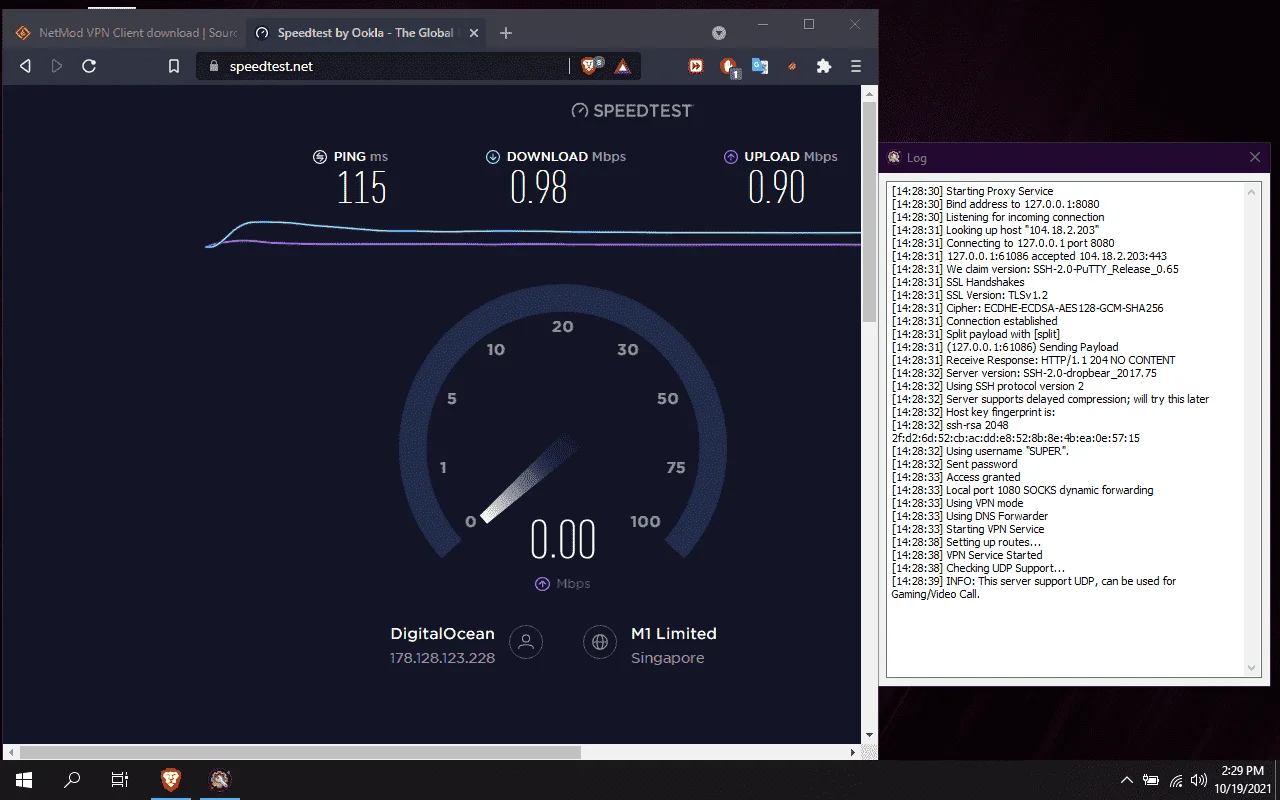Click log line "Using username SUPER"
This screenshot has width=1280, height=800.
point(980,451)
